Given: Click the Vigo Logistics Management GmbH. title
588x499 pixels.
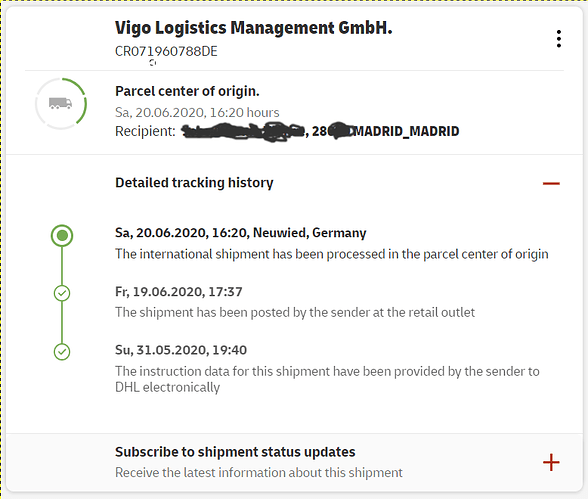Looking at the screenshot, I should [x=254, y=28].
